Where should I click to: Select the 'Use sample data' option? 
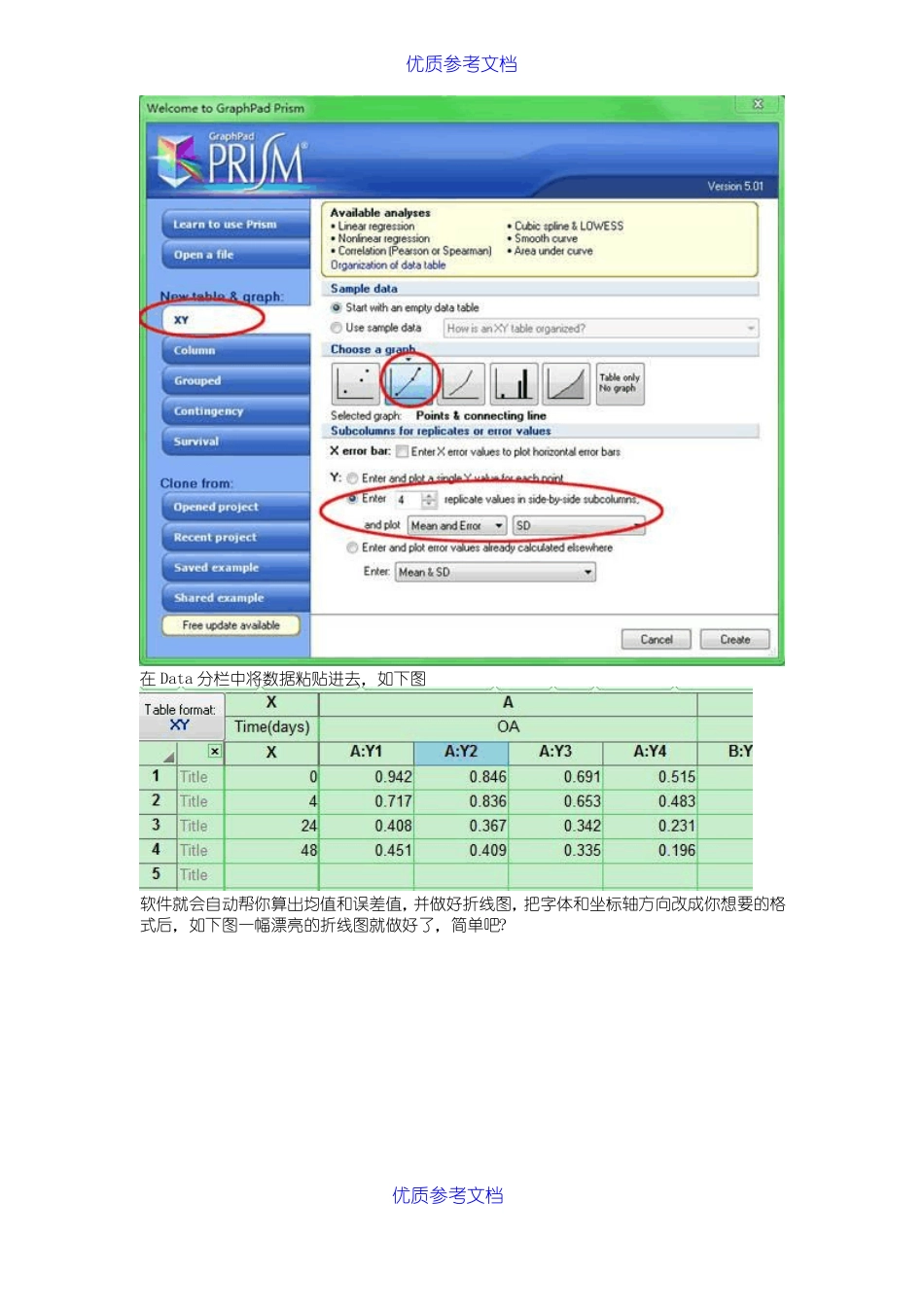coord(337,328)
